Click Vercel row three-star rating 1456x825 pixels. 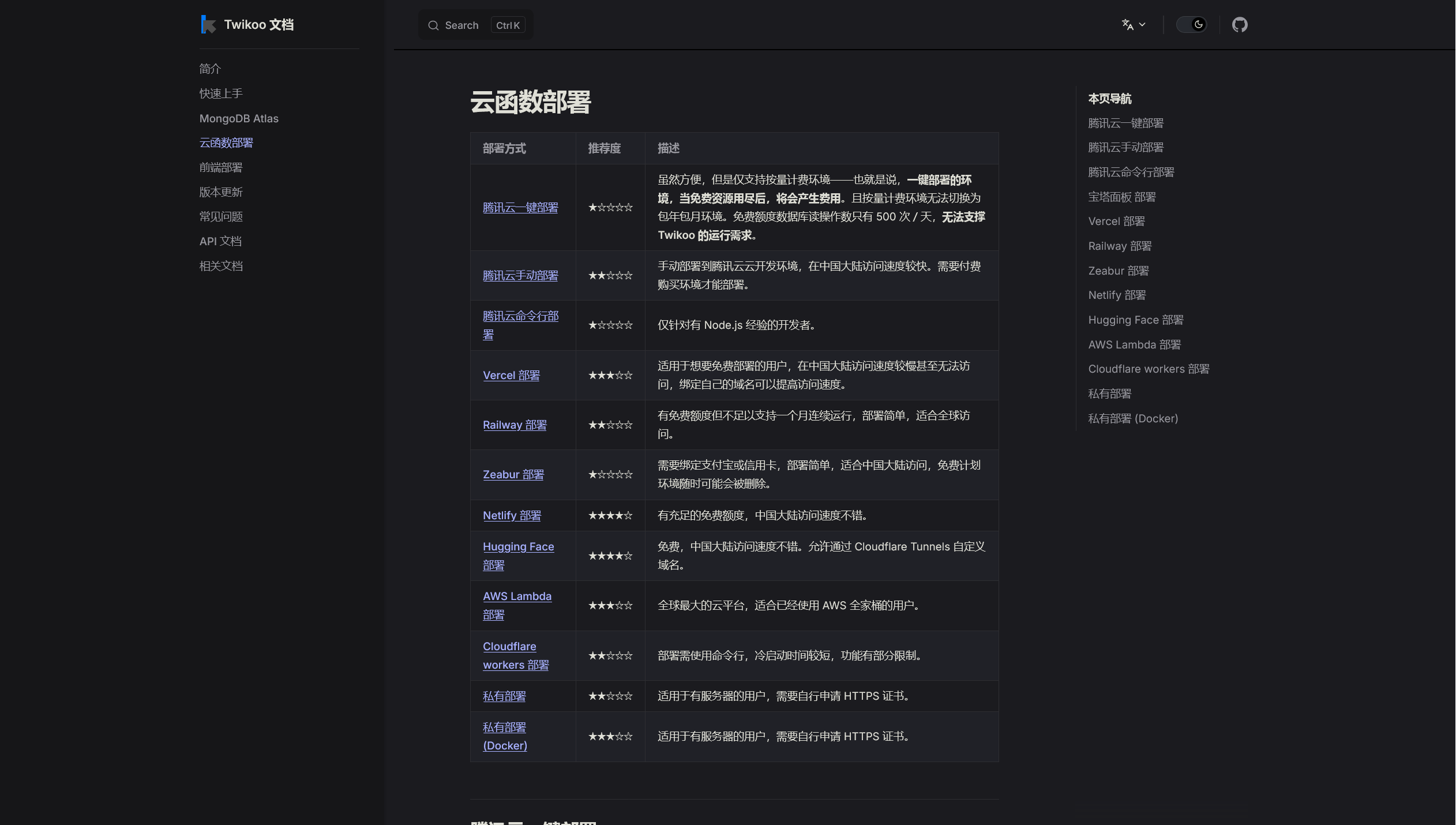610,376
